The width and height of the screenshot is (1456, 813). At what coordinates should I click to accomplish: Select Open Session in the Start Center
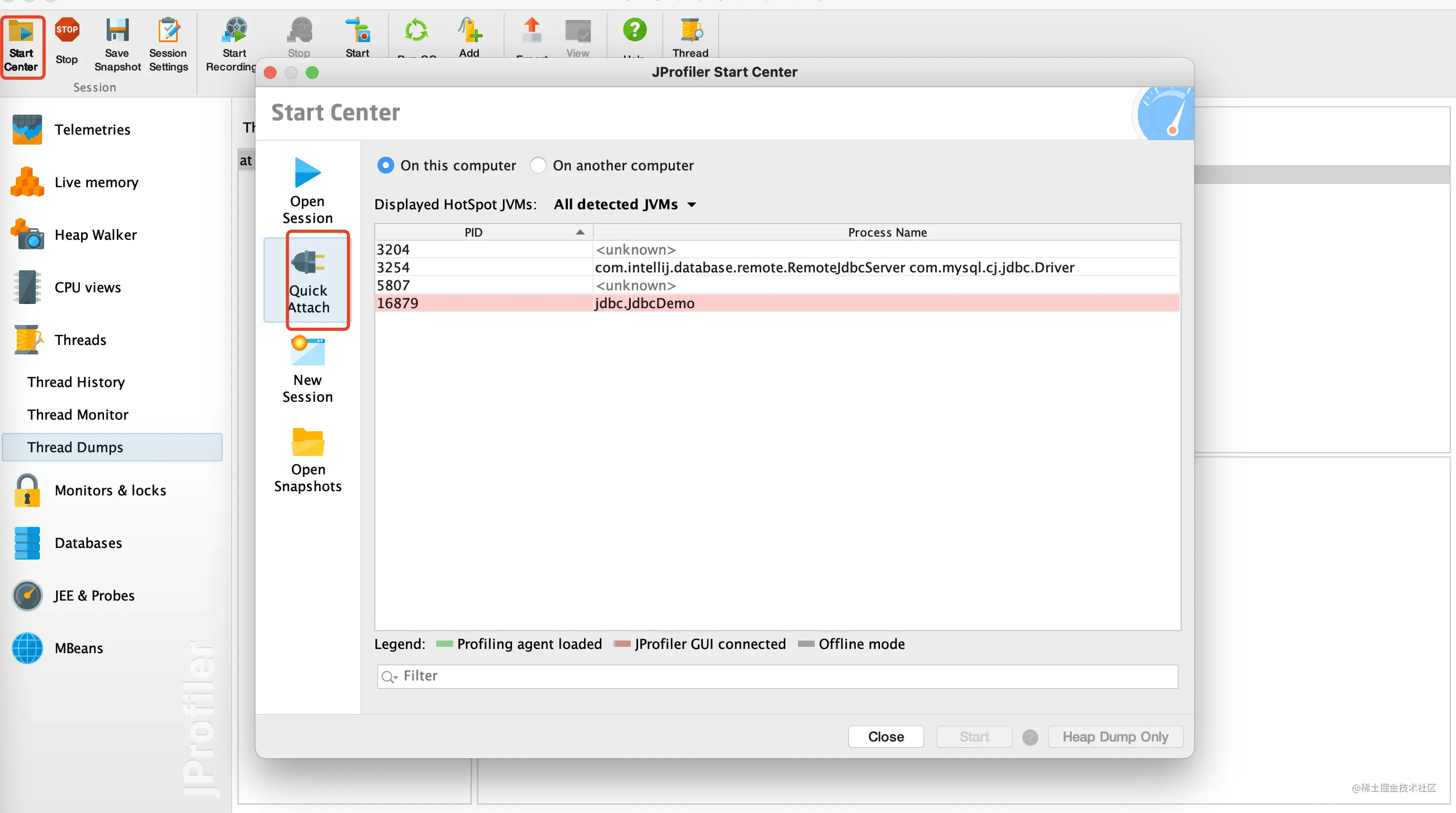pyautogui.click(x=307, y=191)
